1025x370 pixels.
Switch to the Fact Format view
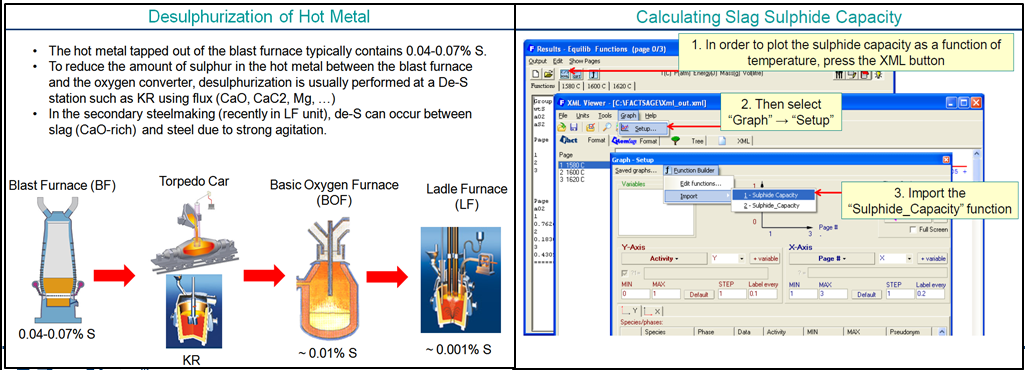[x=583, y=140]
